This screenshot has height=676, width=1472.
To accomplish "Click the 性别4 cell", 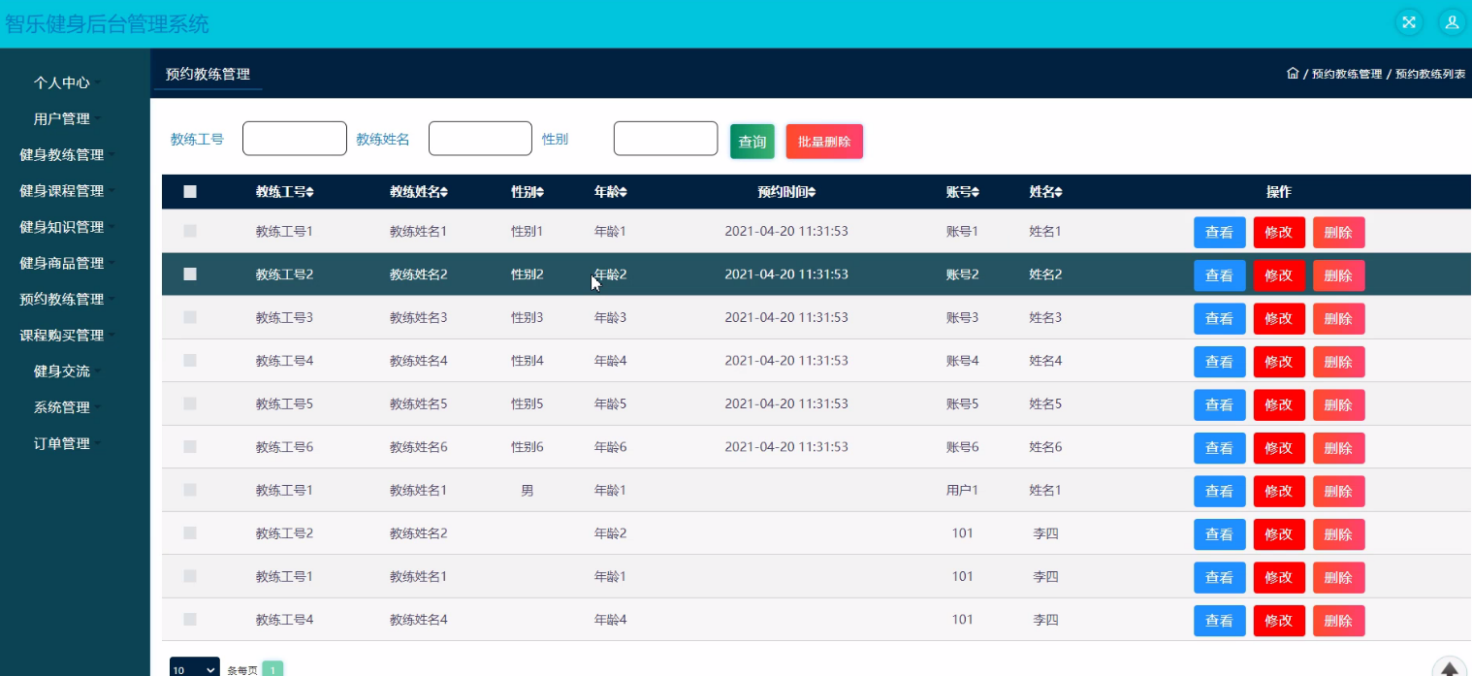I will click(x=527, y=360).
